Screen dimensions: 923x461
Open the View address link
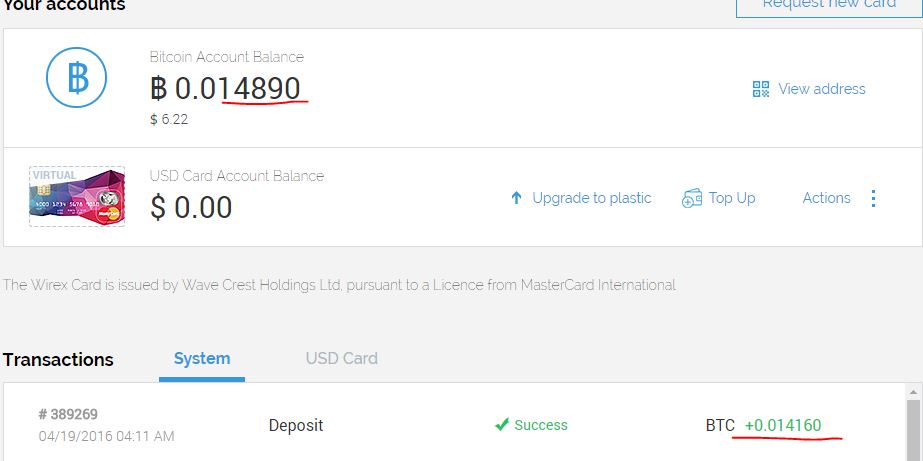(822, 89)
